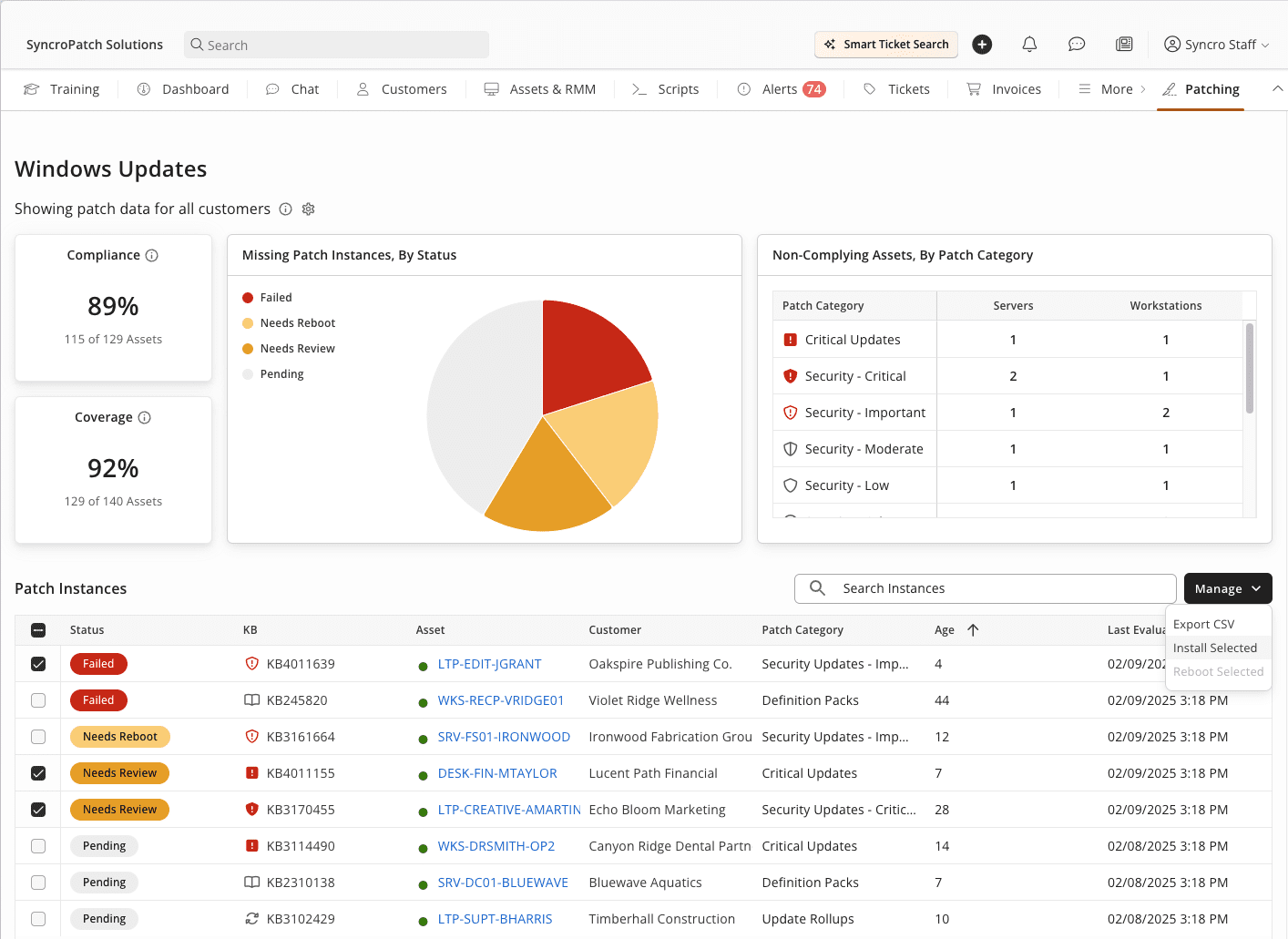Check the KB2310138 row checkbox

(38, 883)
